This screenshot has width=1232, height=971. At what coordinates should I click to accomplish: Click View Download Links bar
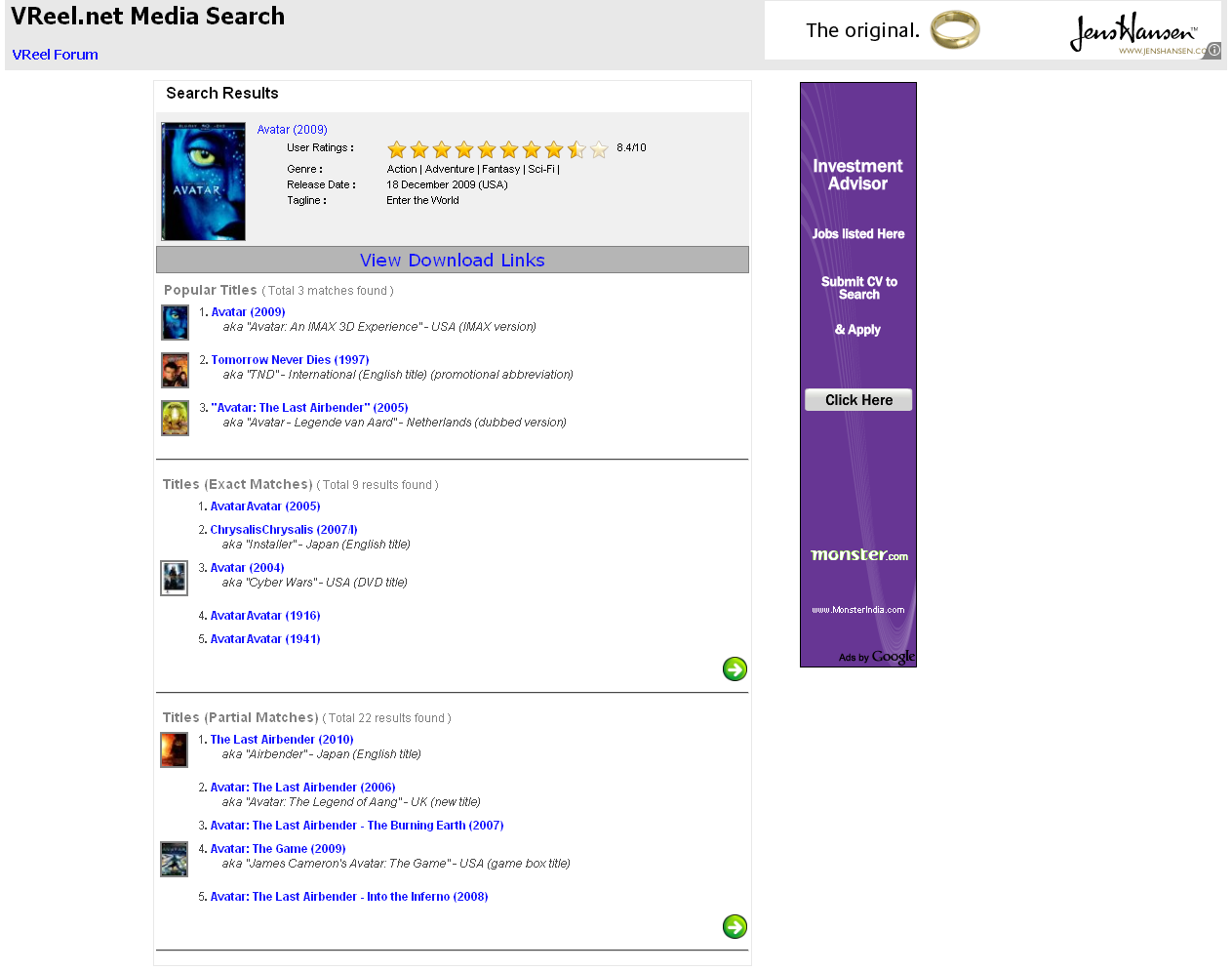452,261
